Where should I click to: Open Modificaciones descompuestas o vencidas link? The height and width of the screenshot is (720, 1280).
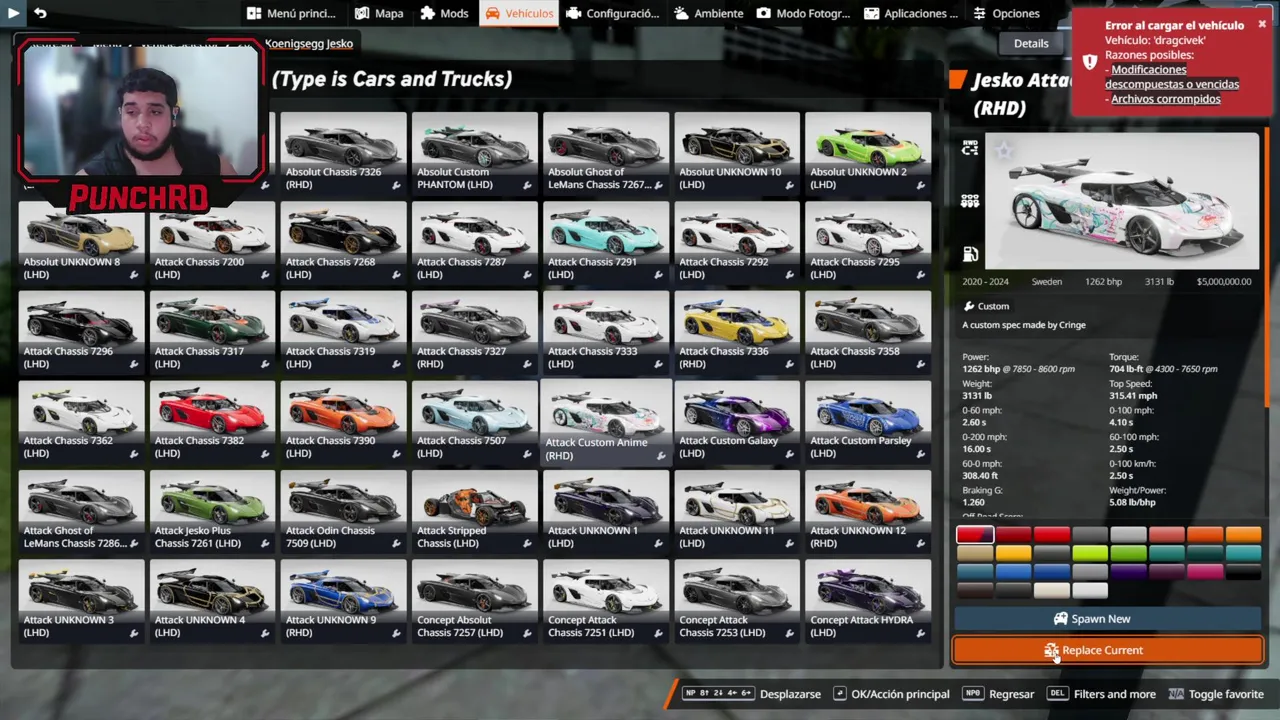click(1174, 77)
